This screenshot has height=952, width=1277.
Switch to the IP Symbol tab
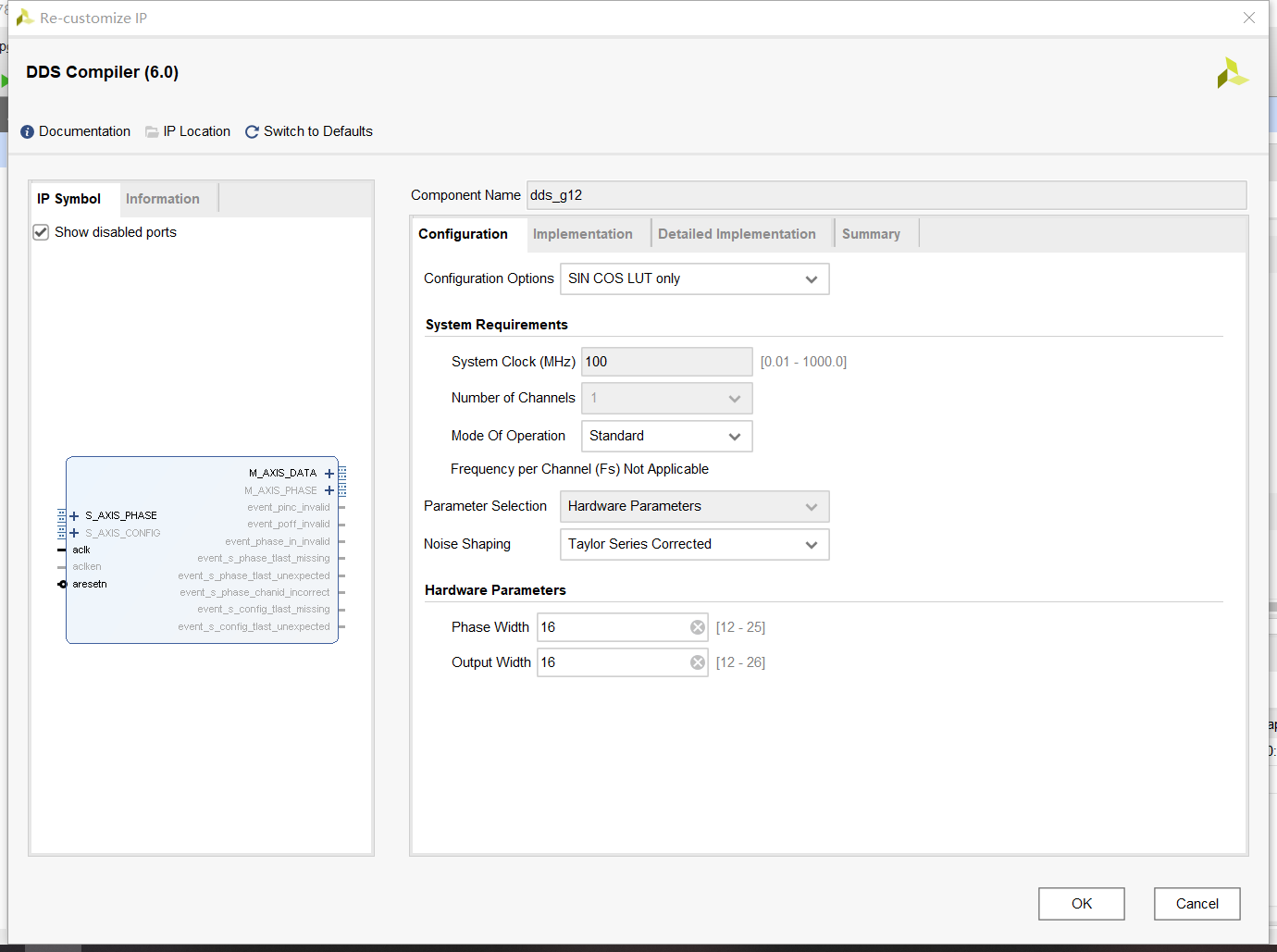click(x=69, y=199)
